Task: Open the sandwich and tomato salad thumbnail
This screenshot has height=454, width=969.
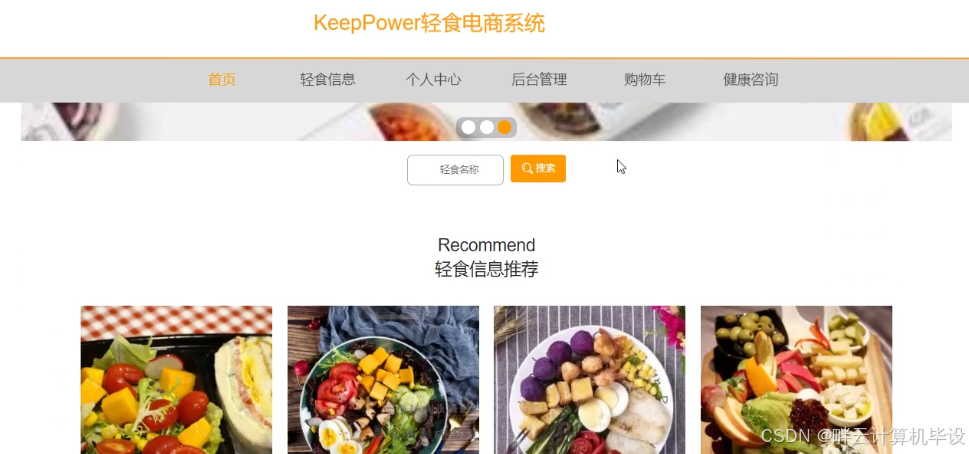Action: coord(176,380)
